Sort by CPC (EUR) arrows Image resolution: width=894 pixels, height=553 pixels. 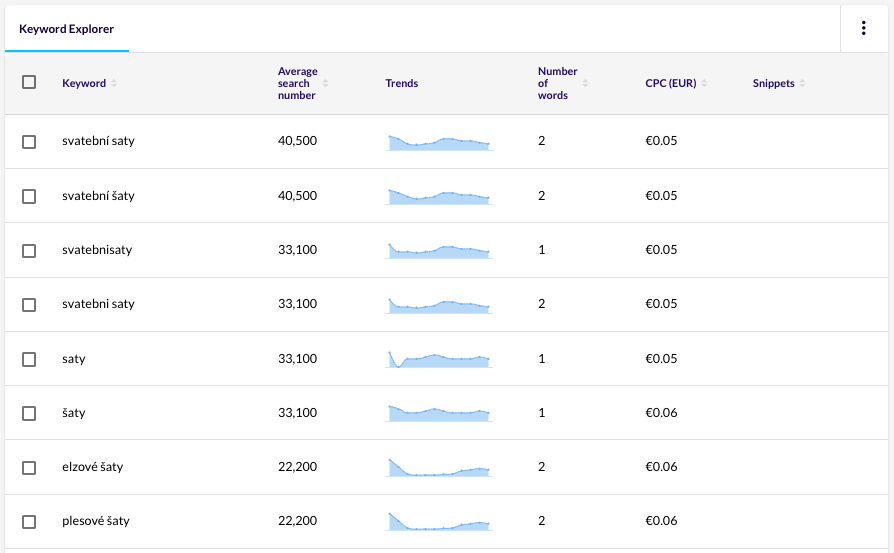(x=704, y=83)
